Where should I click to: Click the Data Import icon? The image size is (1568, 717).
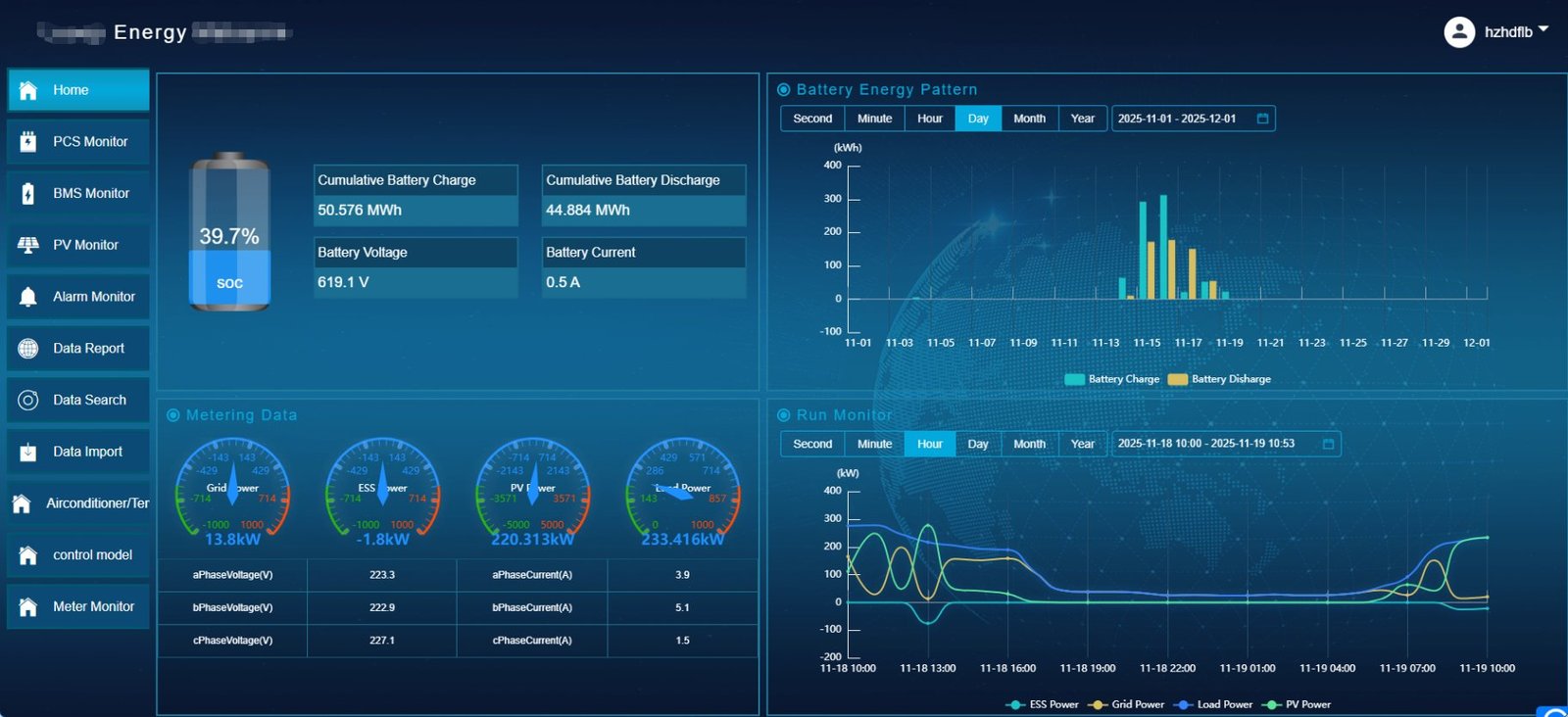(x=28, y=452)
